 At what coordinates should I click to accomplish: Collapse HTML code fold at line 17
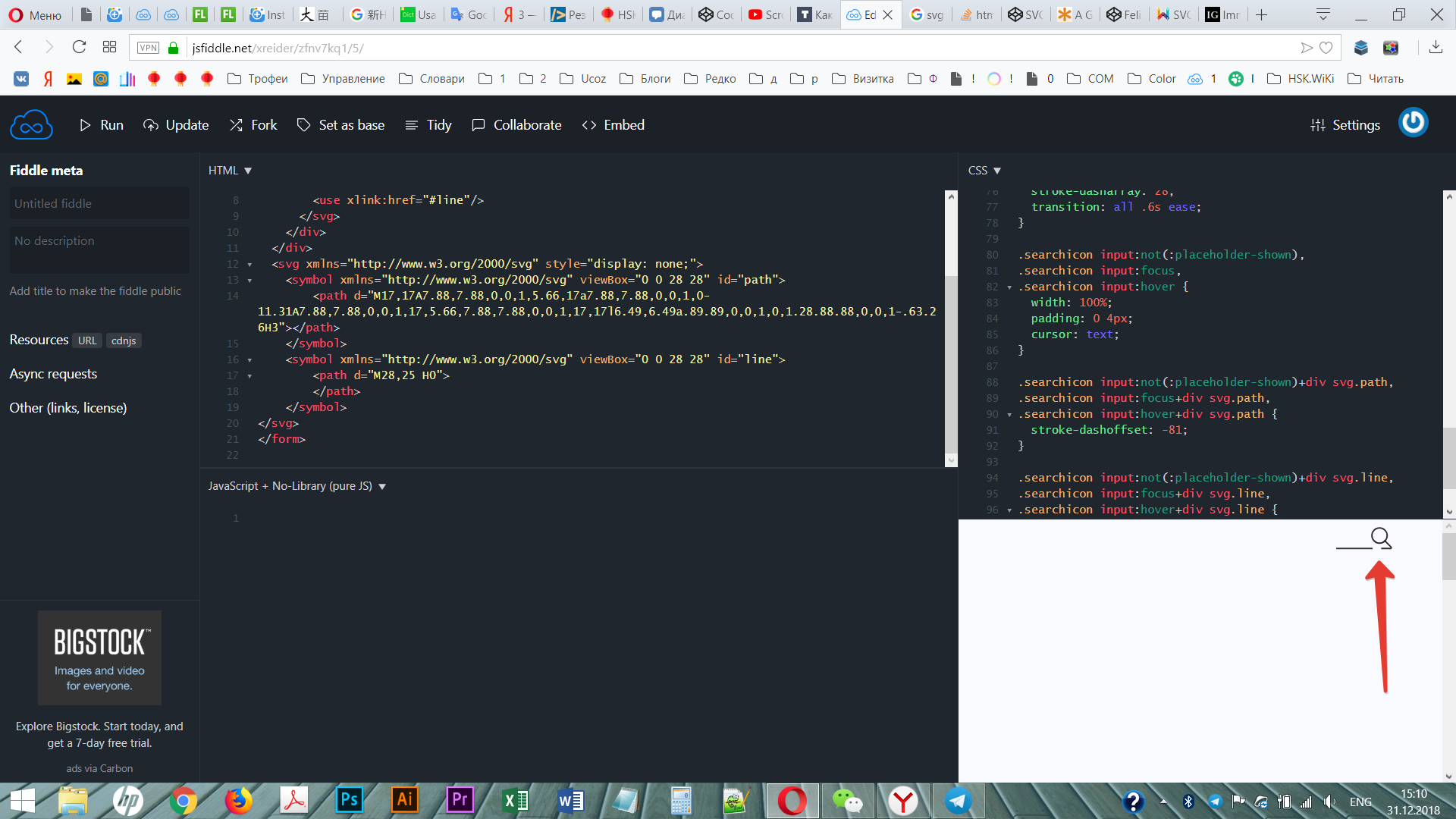[249, 376]
